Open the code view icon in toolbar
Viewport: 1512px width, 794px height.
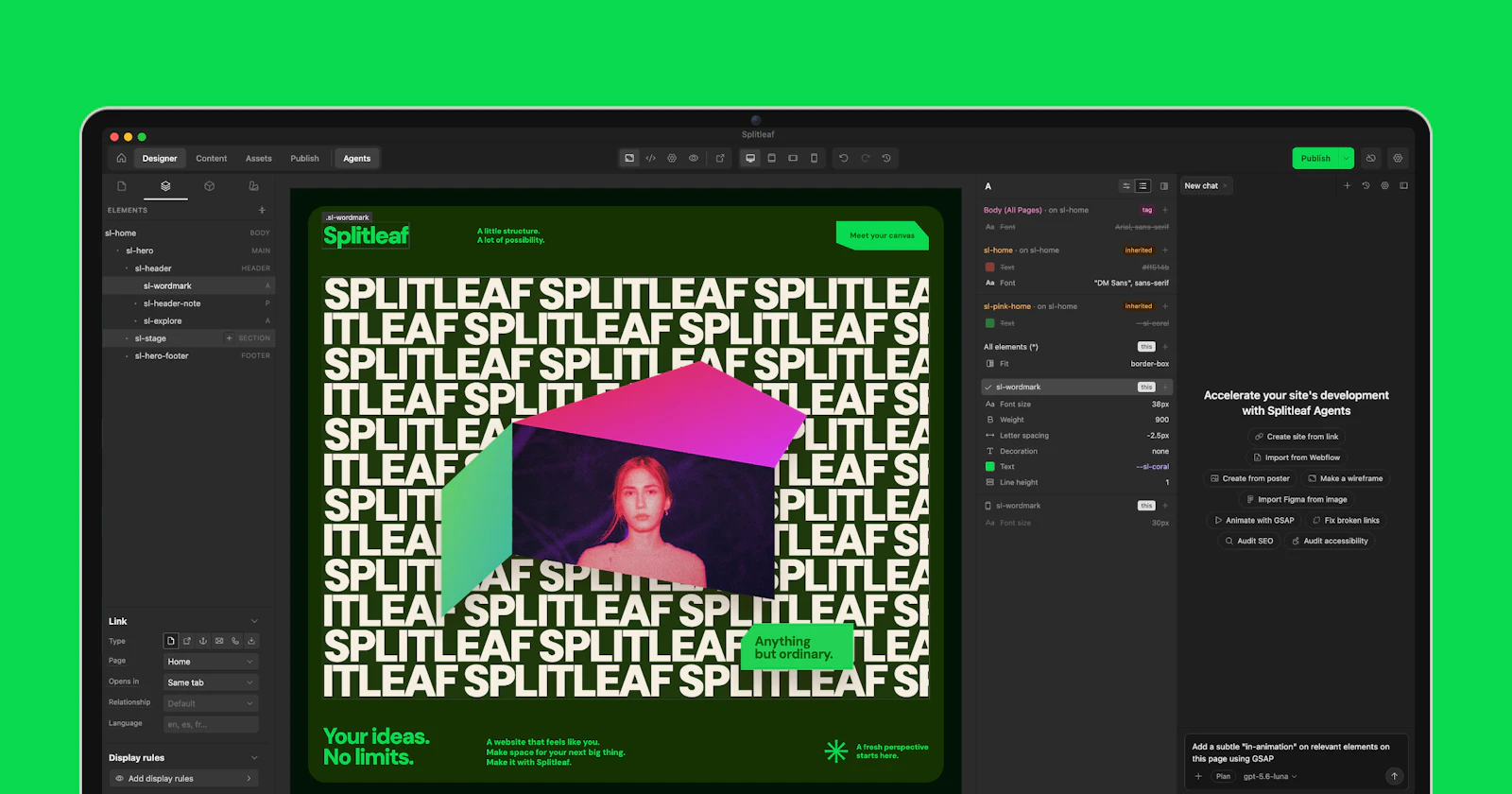(x=650, y=159)
